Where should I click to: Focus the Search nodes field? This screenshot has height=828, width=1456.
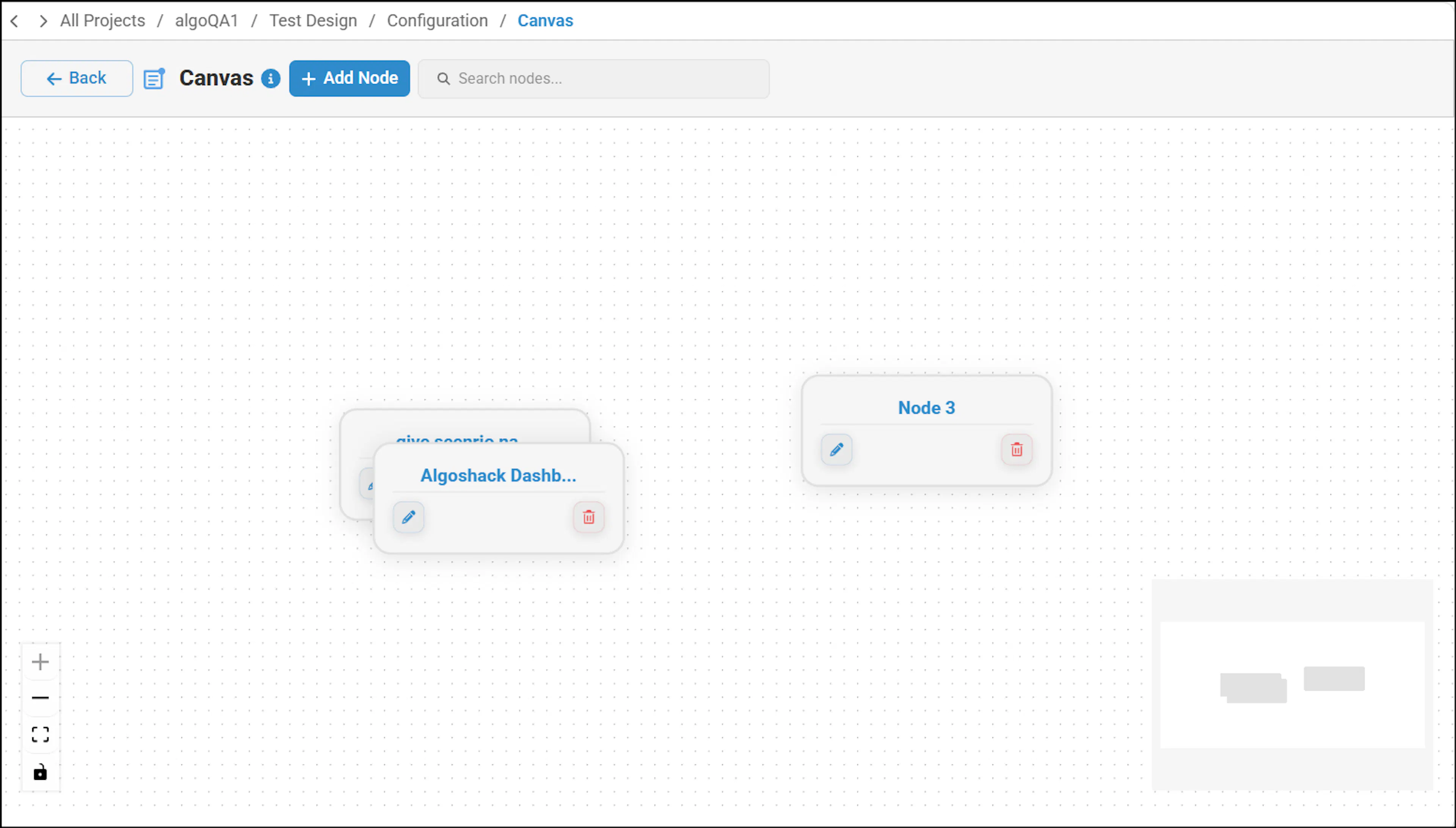coord(594,78)
